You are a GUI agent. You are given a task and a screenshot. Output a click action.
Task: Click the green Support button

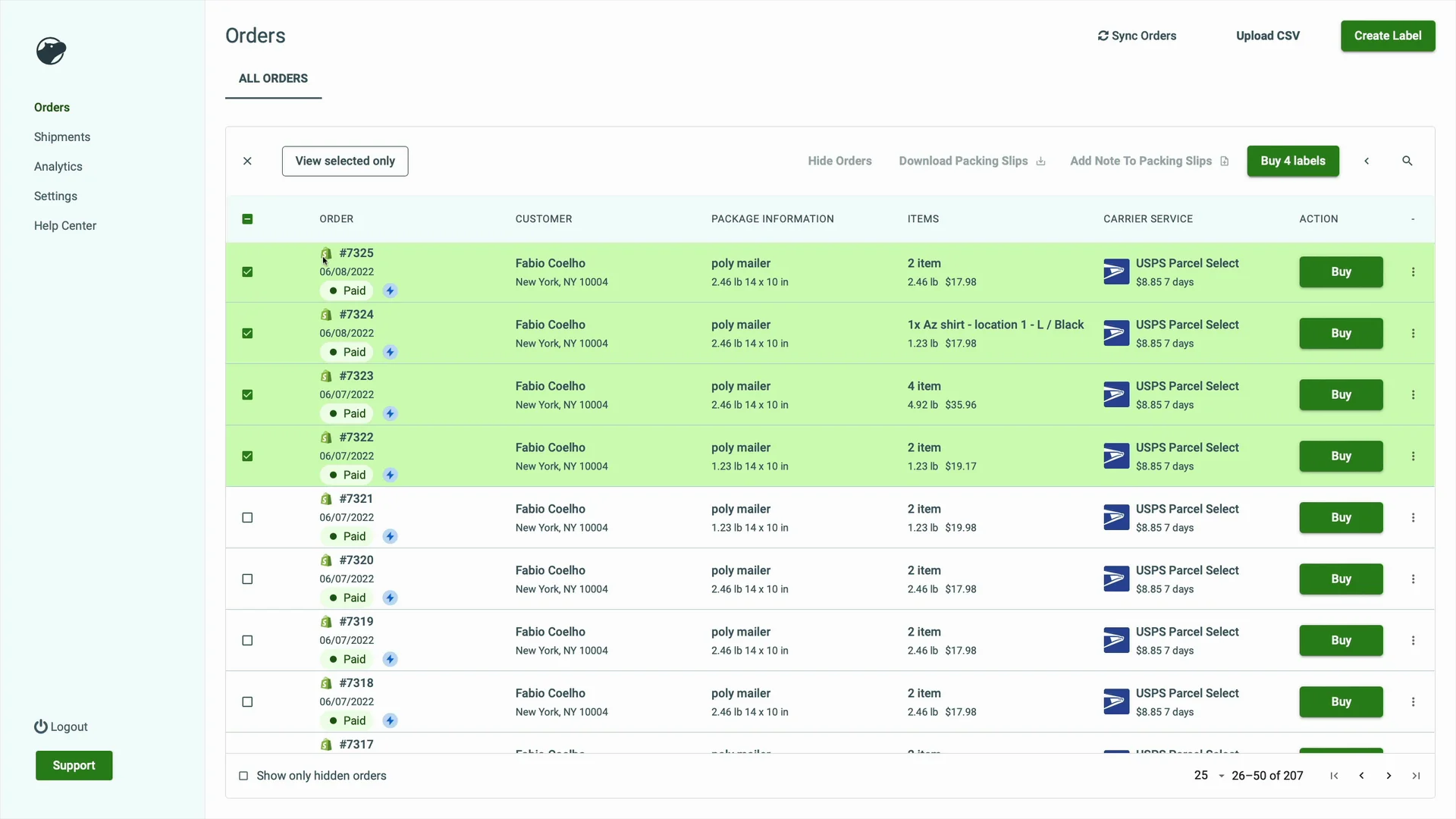pyautogui.click(x=74, y=765)
